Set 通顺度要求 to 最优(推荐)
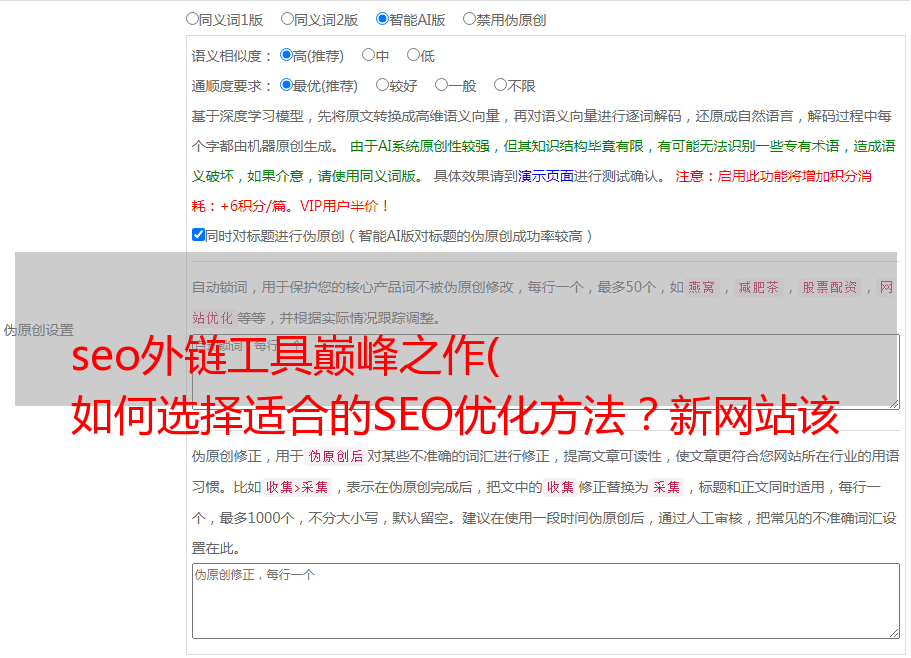911x658 pixels. [286, 85]
